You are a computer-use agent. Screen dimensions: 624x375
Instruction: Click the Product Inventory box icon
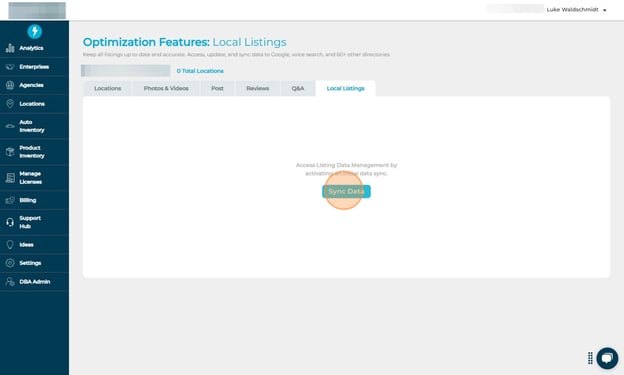10,152
